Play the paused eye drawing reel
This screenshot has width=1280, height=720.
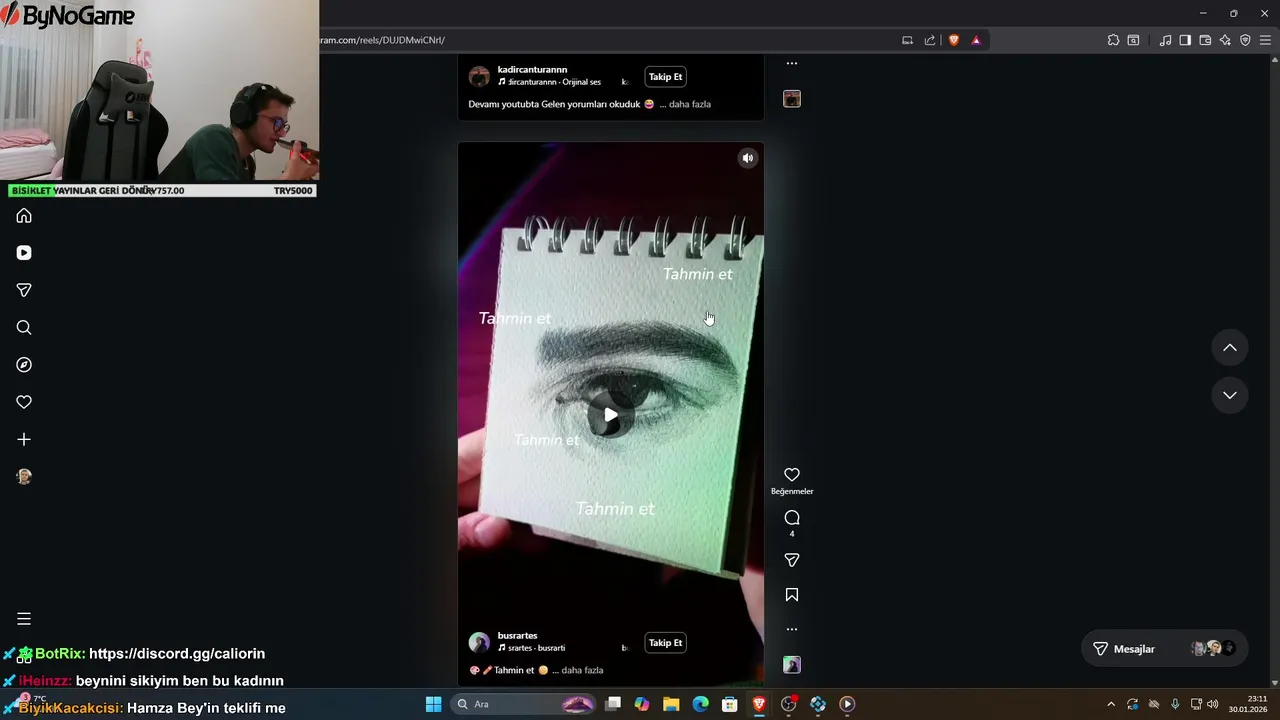point(610,415)
